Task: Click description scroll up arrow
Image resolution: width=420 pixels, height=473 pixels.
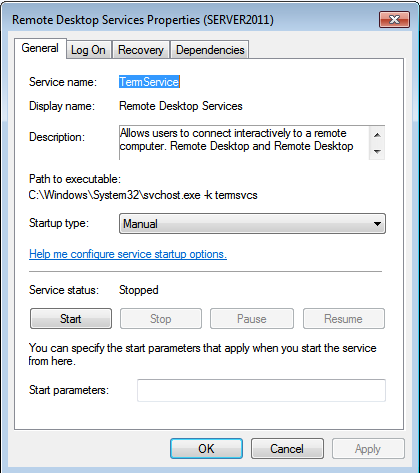Action: point(377,135)
